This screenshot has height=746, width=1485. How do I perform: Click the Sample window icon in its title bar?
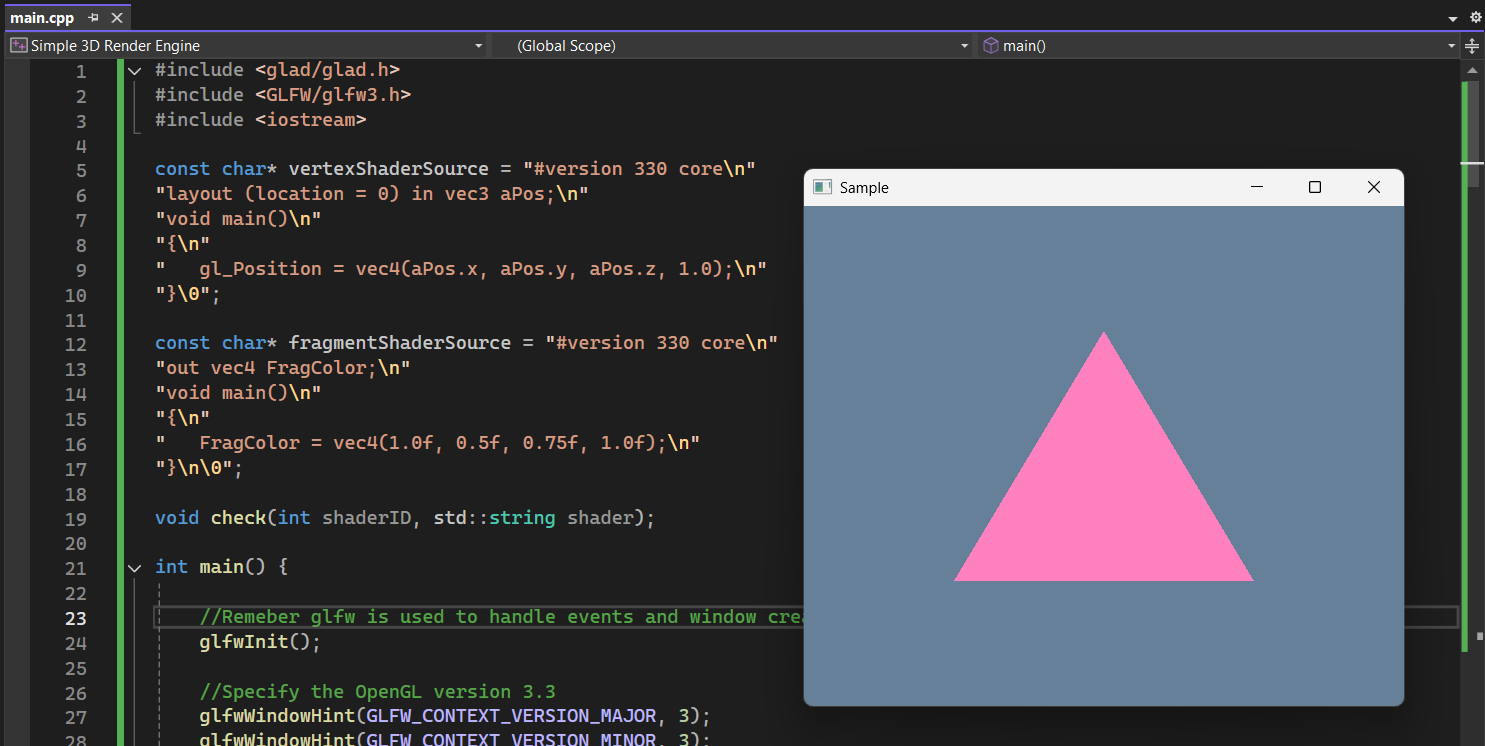[823, 187]
